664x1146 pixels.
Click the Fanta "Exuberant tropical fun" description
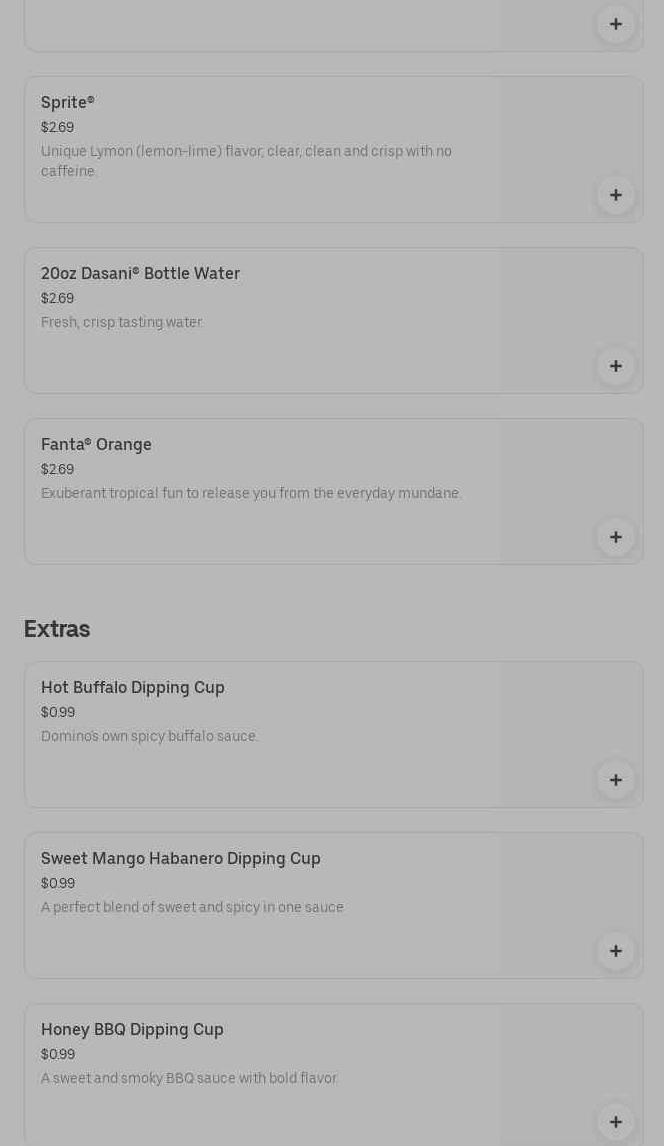click(x=251, y=493)
